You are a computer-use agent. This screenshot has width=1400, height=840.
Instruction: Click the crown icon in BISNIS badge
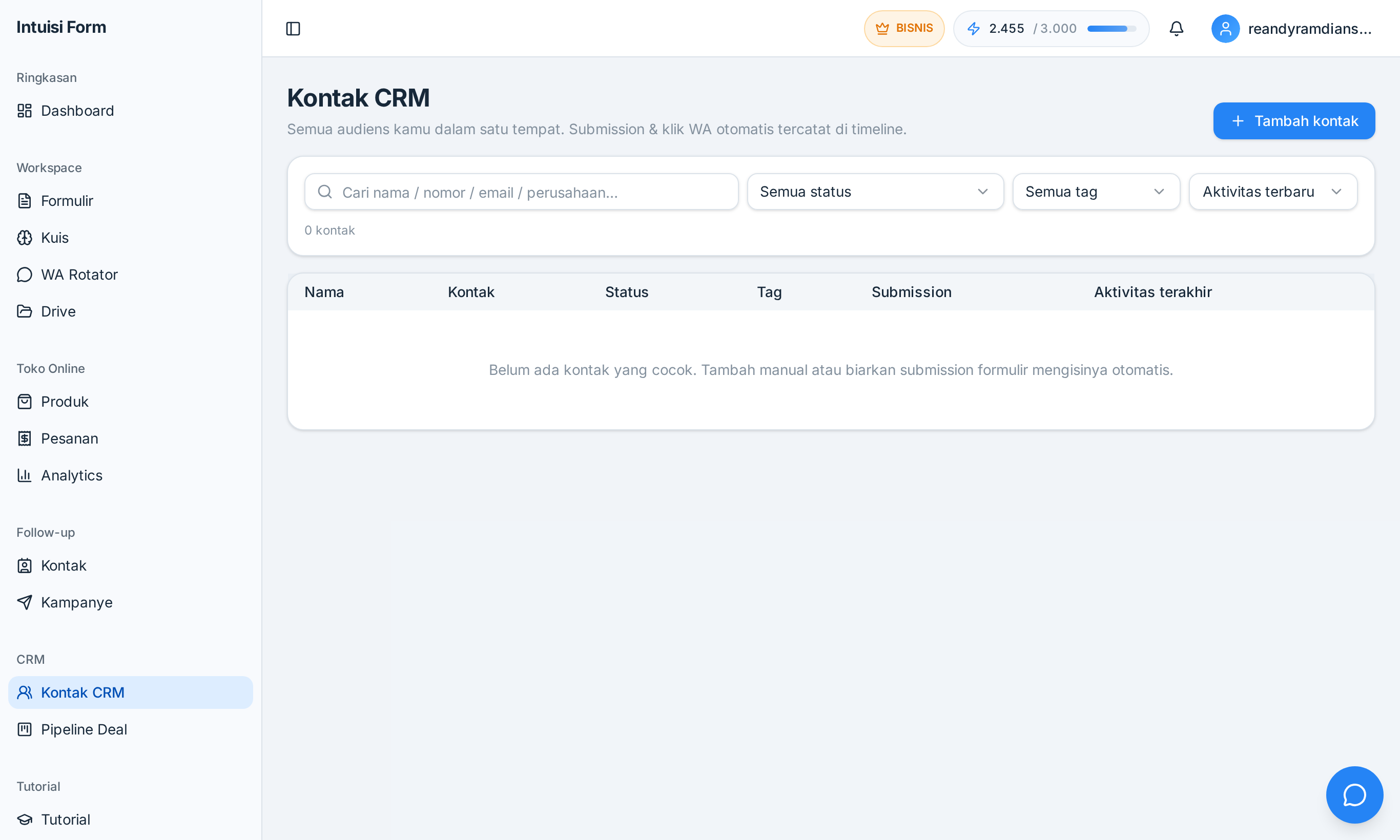pos(882,28)
